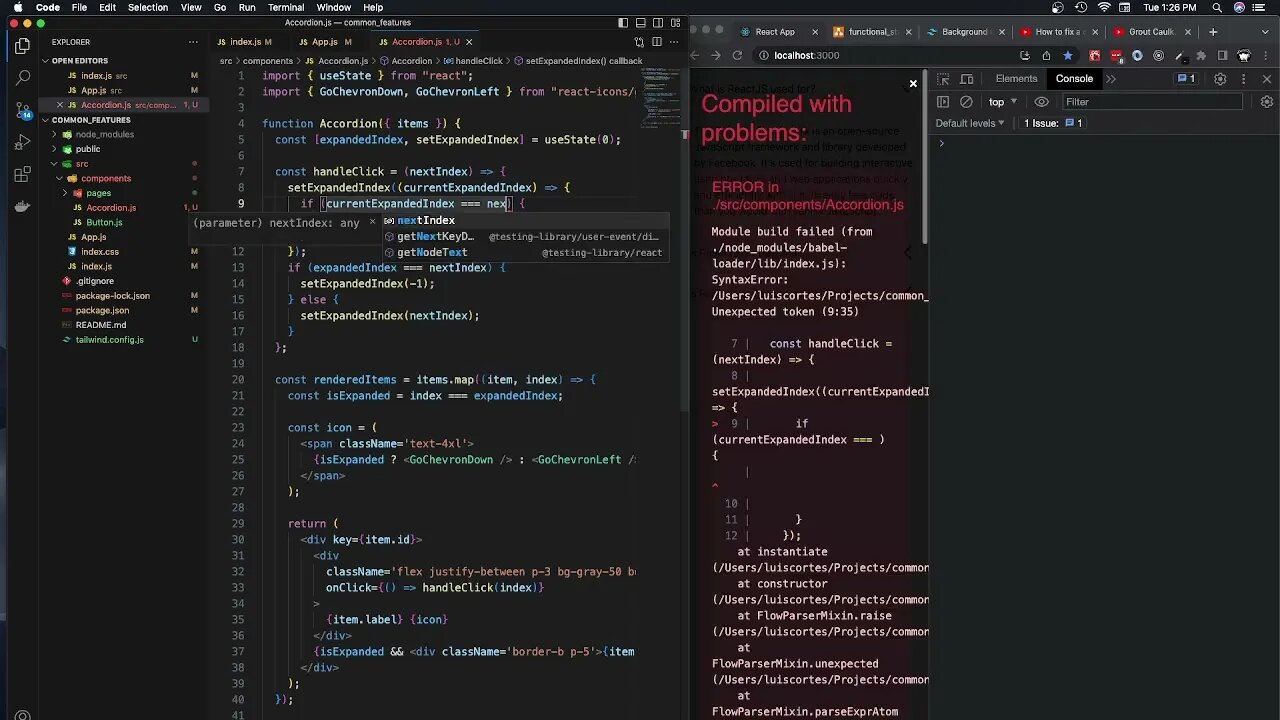The image size is (1280, 720).
Task: Open the Chrome extensions puzzle icon
Action: click(x=1201, y=55)
